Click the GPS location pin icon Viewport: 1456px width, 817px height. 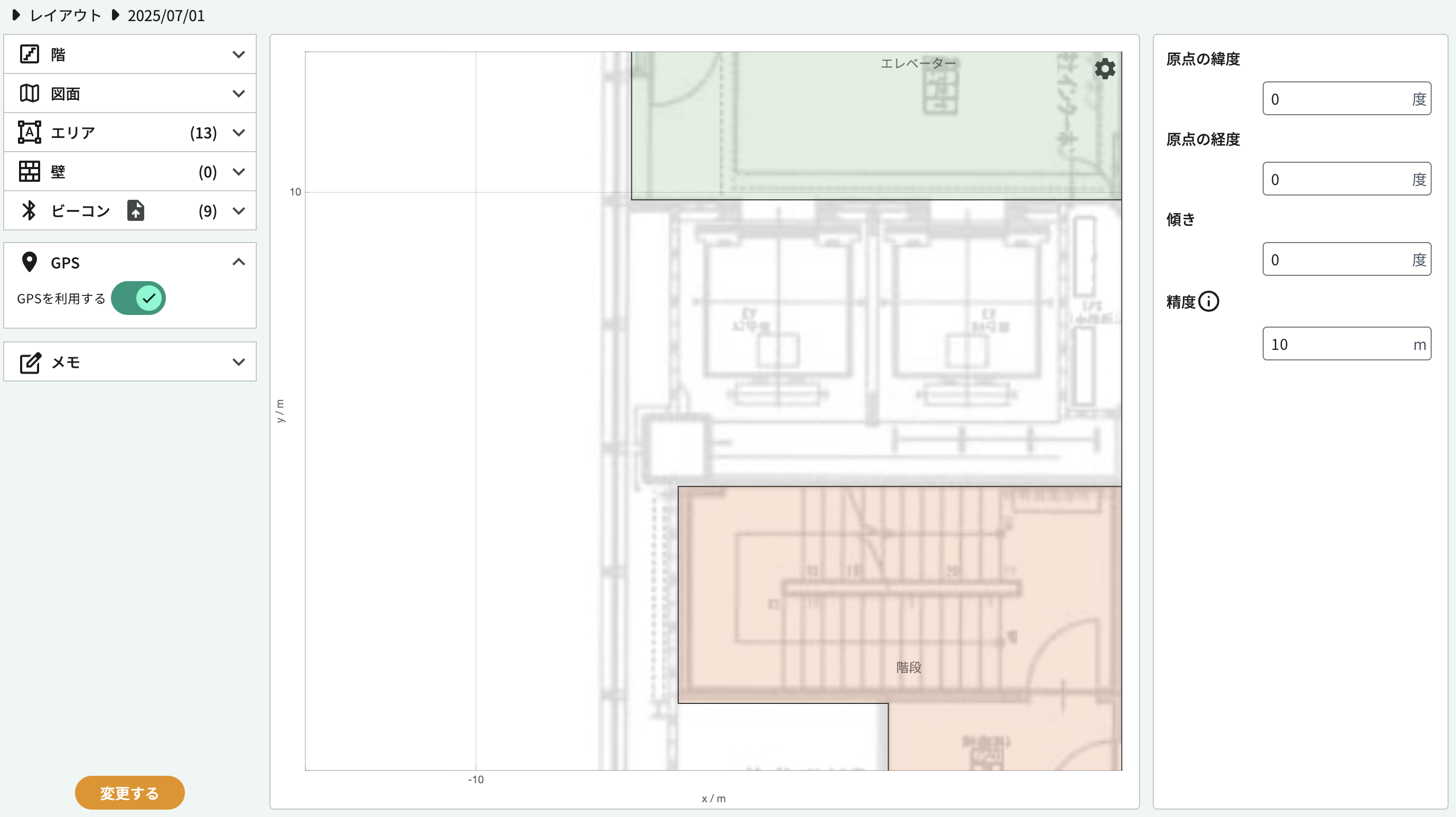[x=30, y=262]
